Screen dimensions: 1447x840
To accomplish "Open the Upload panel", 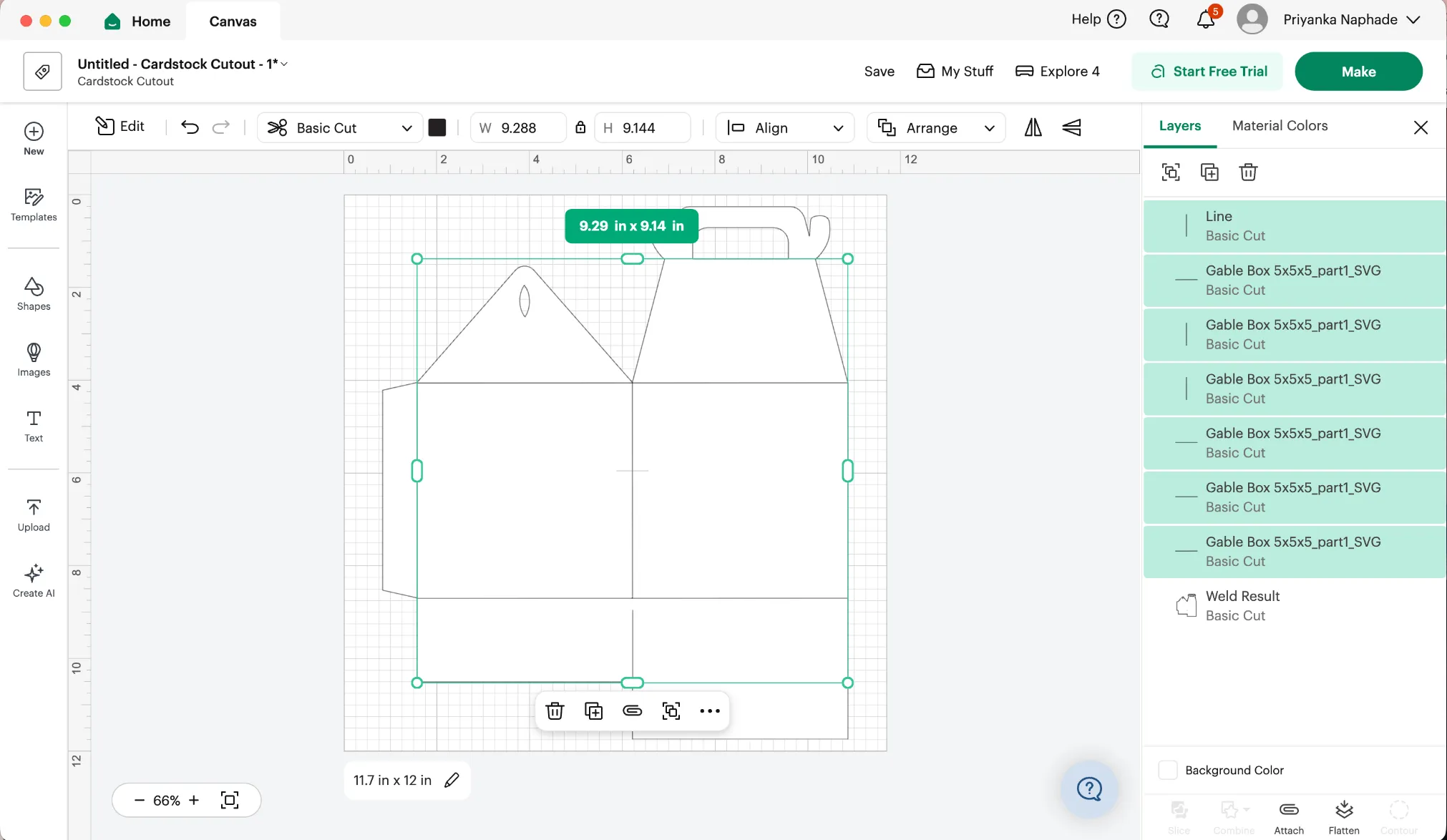I will [34, 515].
